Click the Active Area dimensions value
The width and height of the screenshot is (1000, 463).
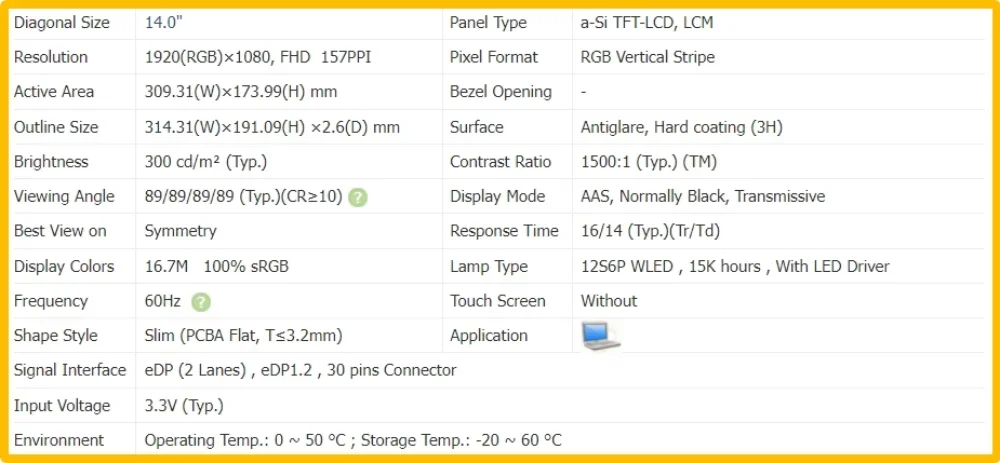tap(240, 92)
